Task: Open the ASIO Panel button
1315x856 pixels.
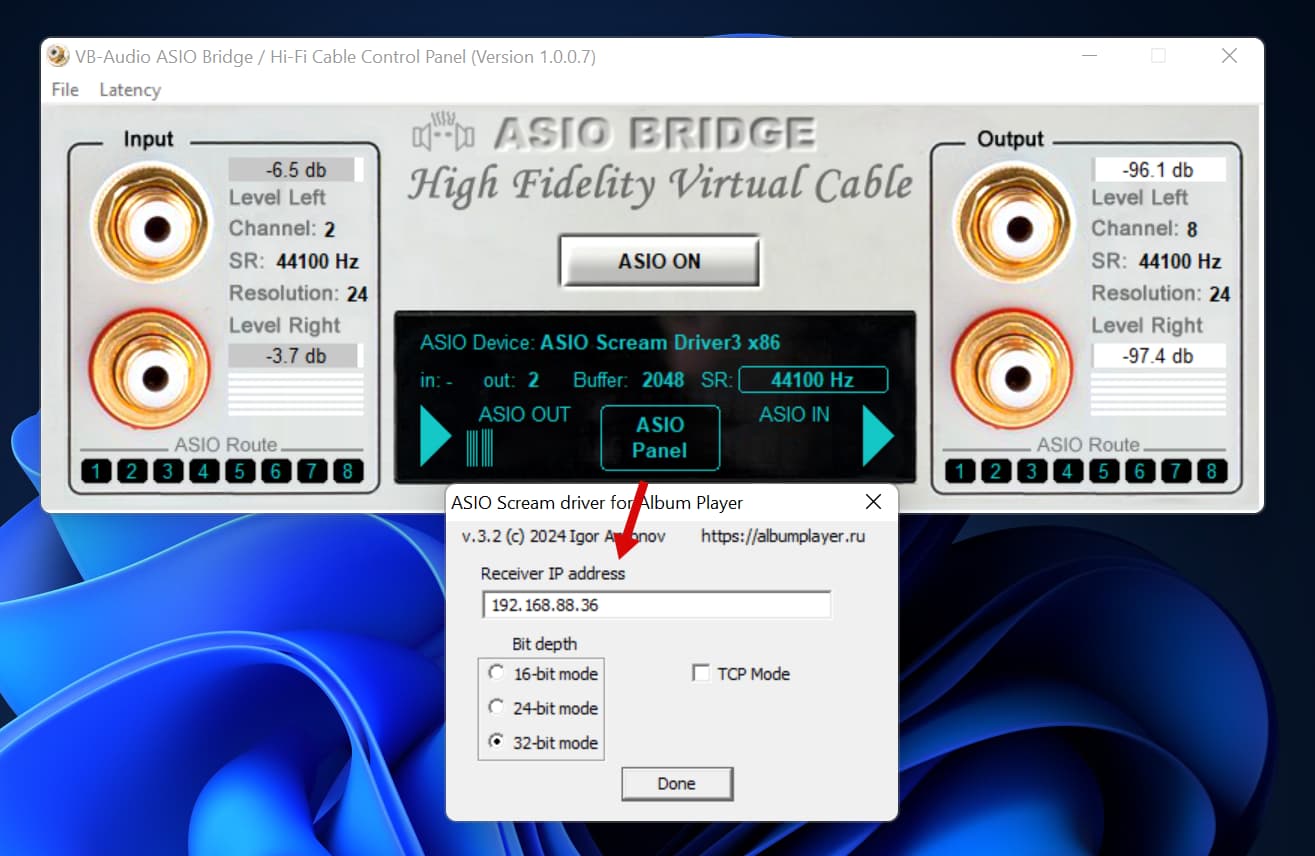Action: click(x=660, y=437)
